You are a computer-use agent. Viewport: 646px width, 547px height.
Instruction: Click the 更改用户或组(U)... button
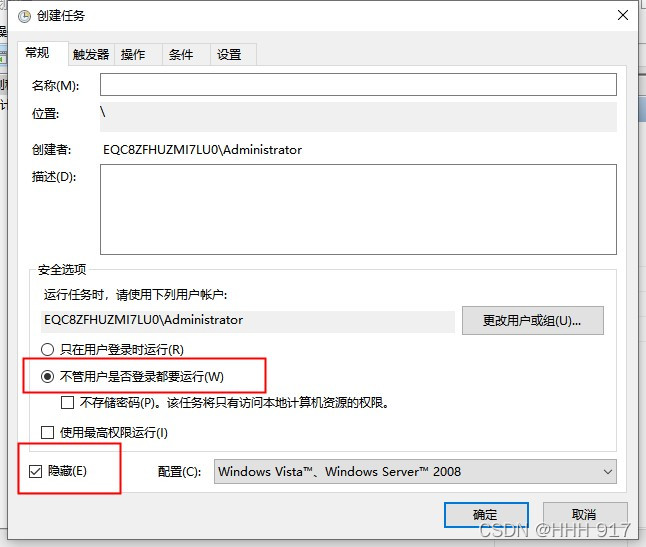(533, 320)
